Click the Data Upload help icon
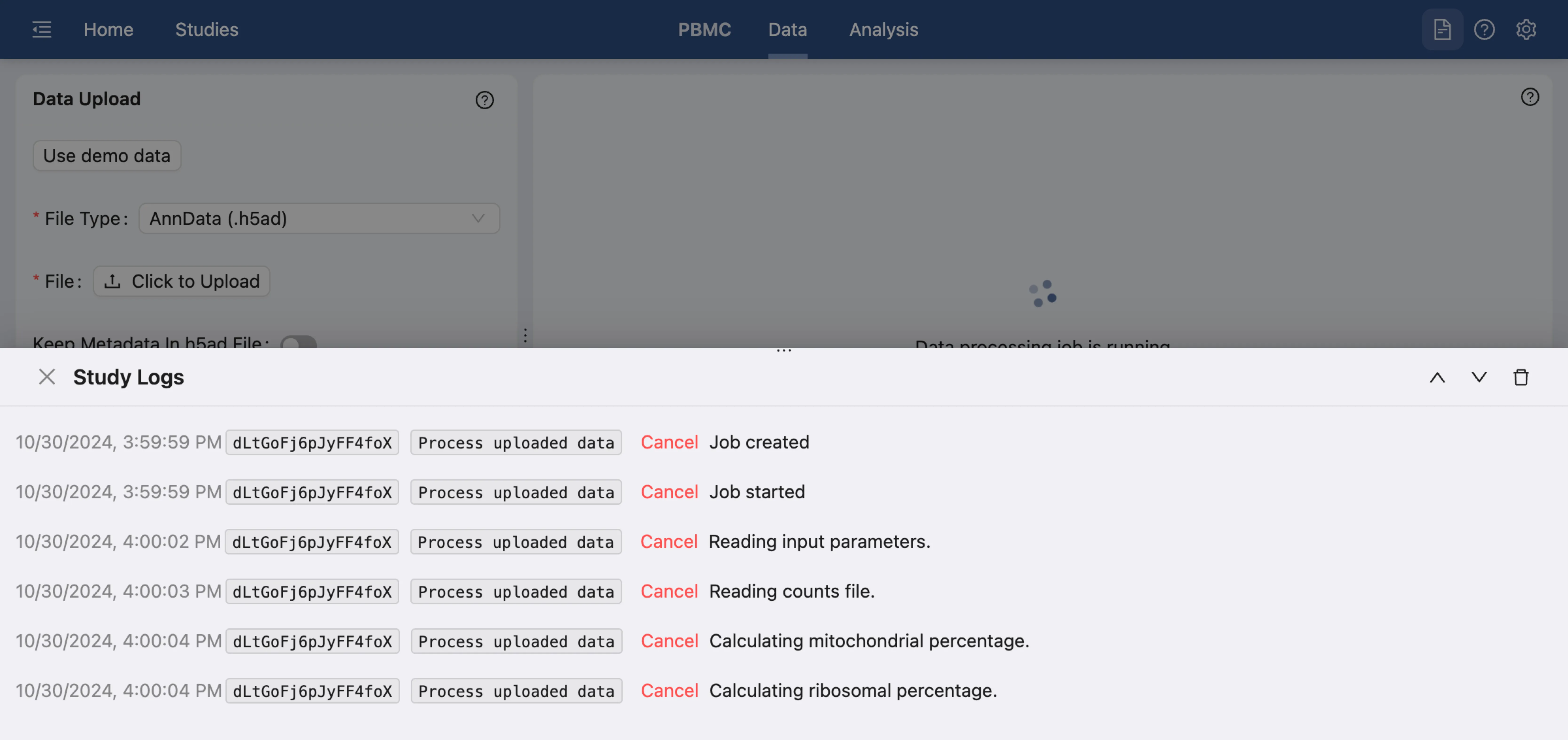The height and width of the screenshot is (740, 1568). point(485,100)
